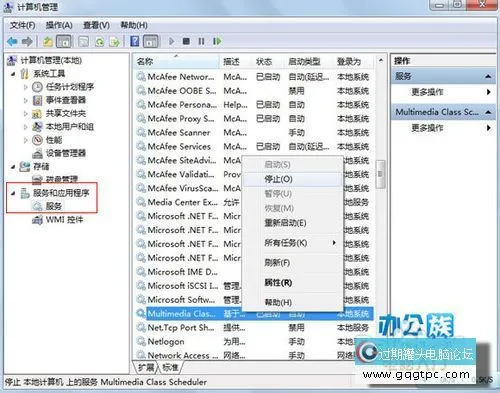Select 设备管理器 in the tree
This screenshot has height=393, width=500.
(x=66, y=153)
